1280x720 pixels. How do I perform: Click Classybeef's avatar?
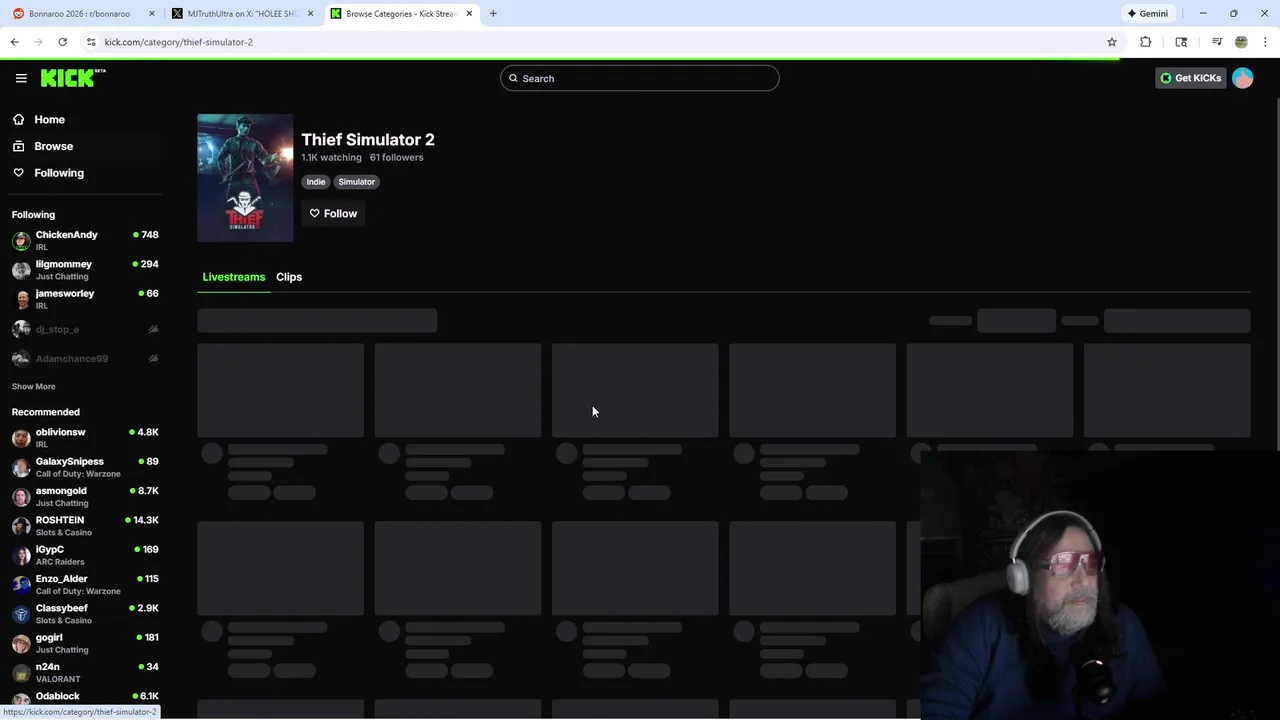21,614
